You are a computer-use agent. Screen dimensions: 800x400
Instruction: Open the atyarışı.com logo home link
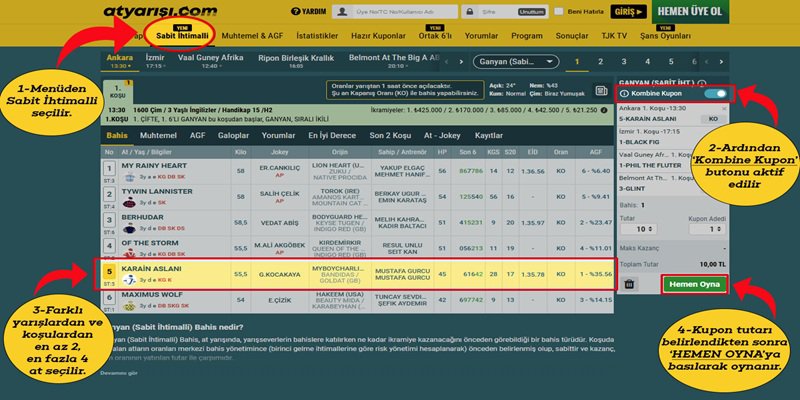coord(160,11)
